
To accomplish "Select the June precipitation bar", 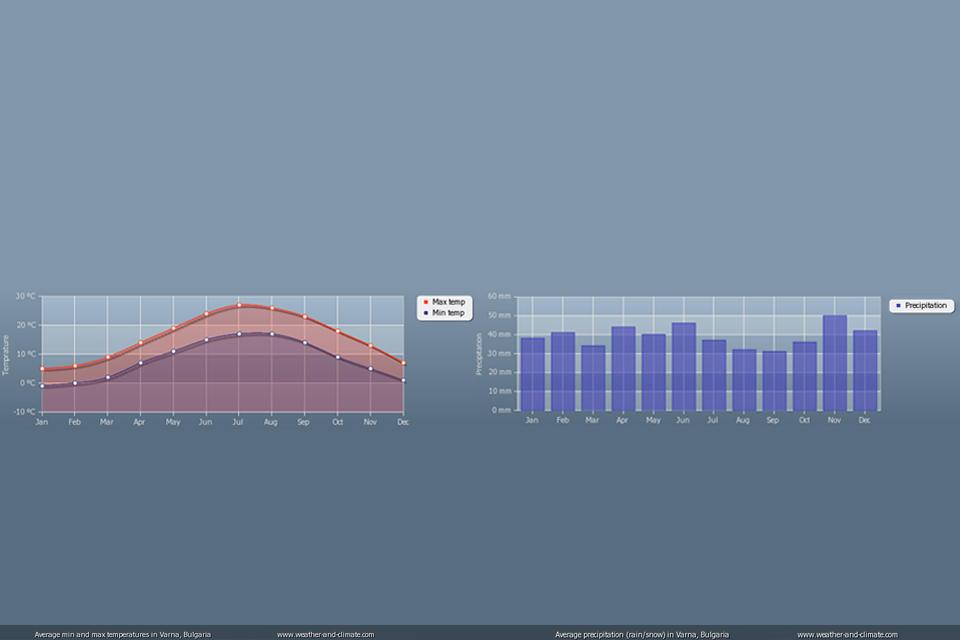I will pos(683,366).
